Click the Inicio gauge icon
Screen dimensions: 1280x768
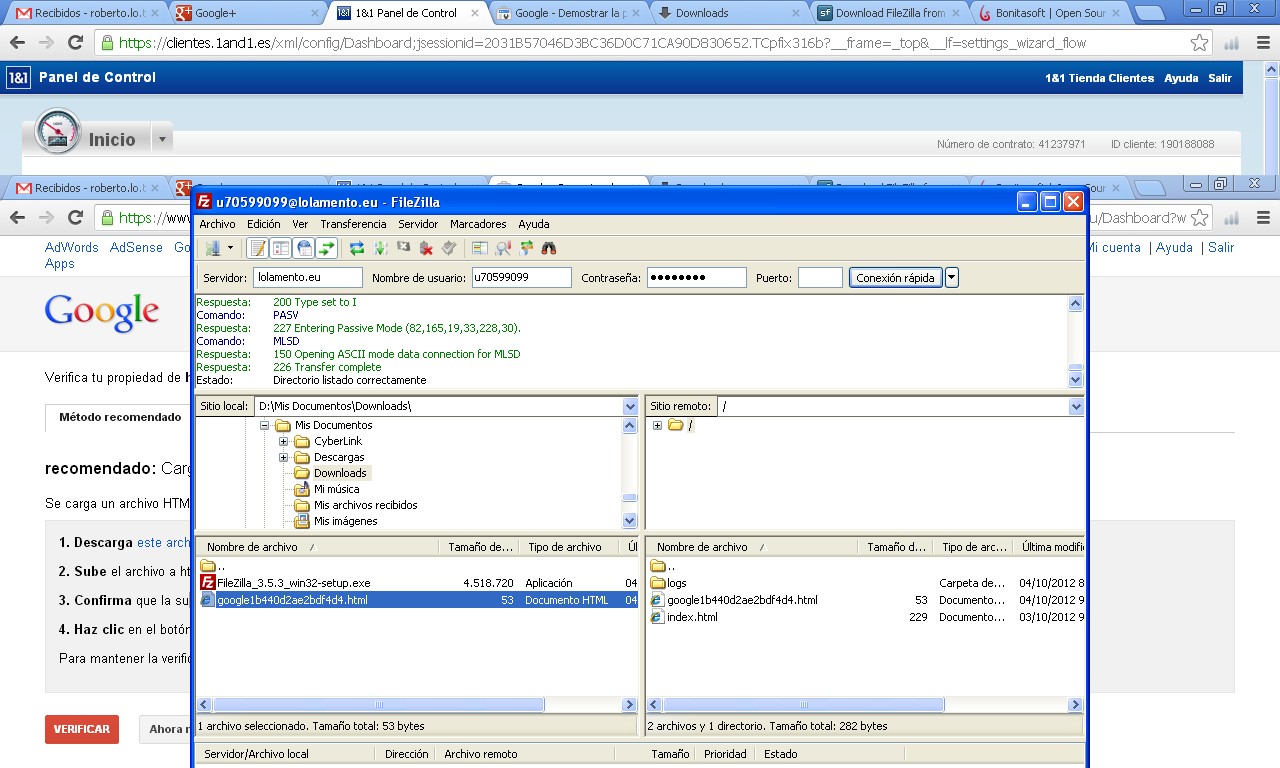(x=57, y=131)
